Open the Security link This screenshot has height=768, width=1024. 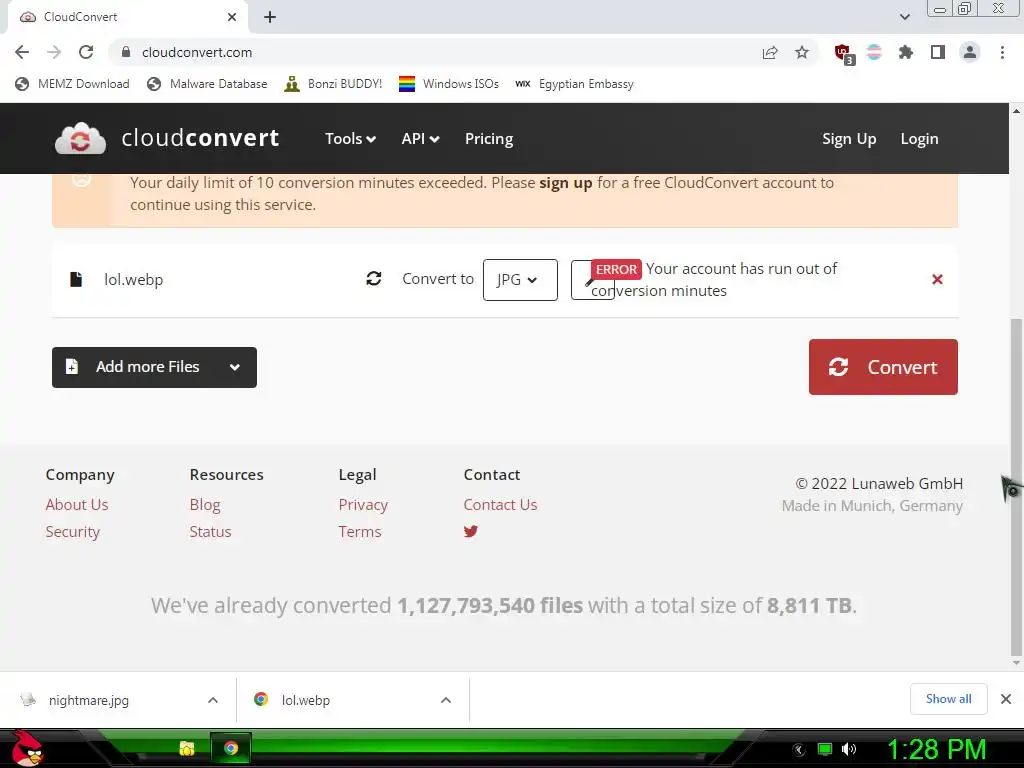(x=72, y=532)
